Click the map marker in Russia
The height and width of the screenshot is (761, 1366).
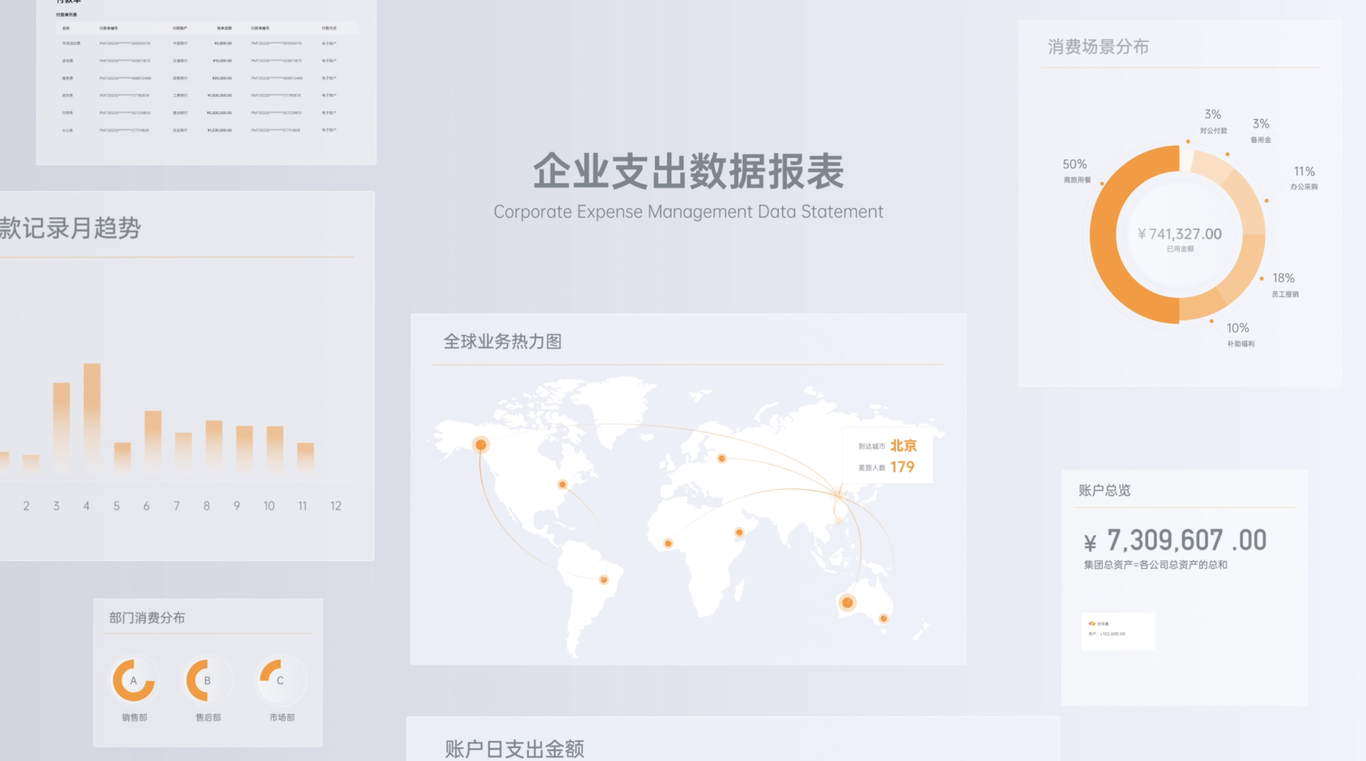pos(721,458)
